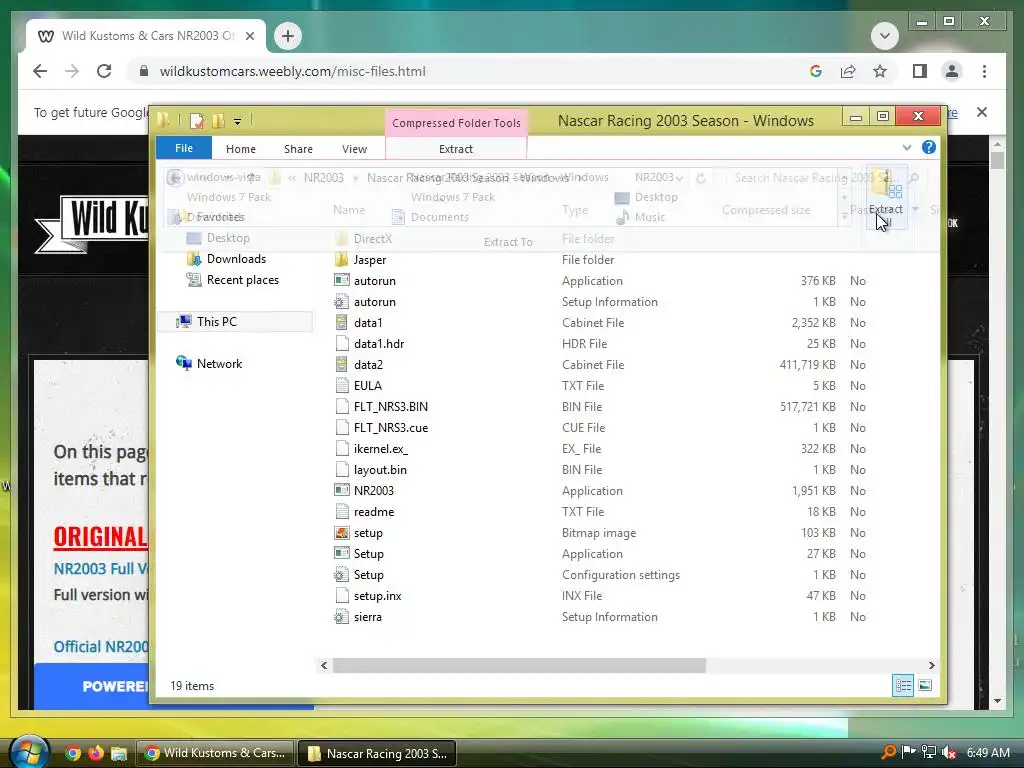
Task: Select the readme text file
Action: point(374,511)
